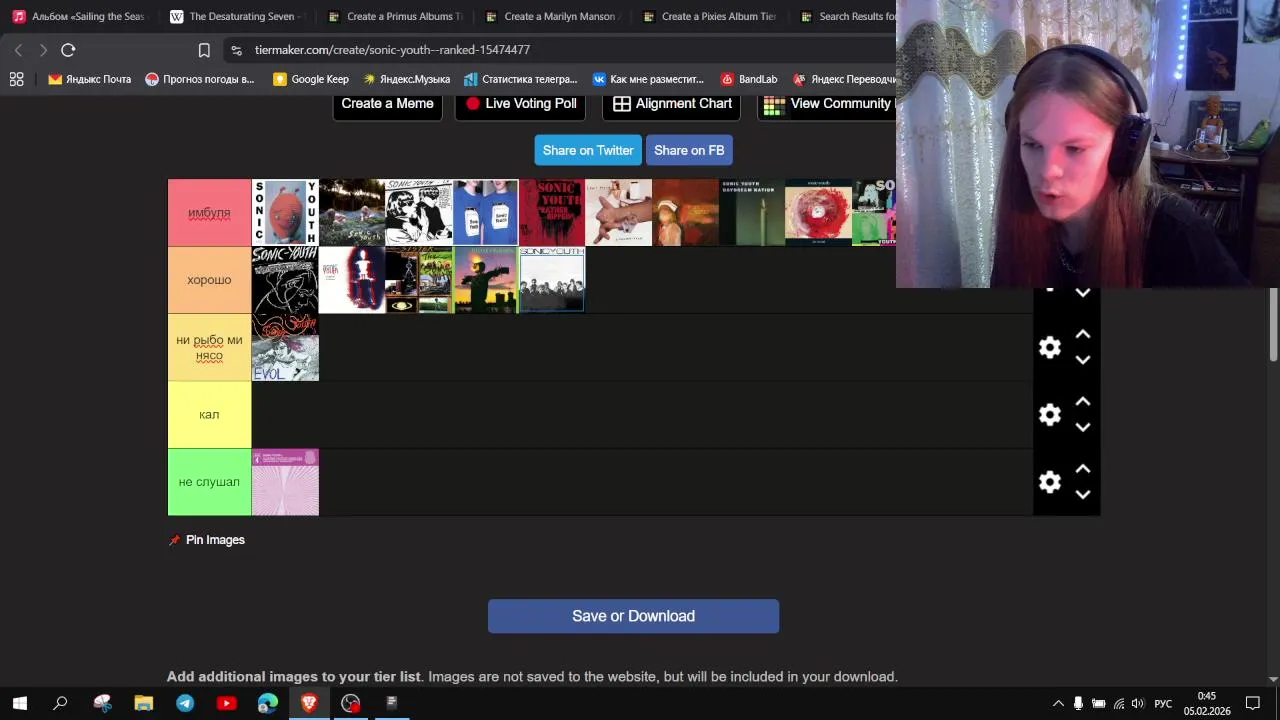This screenshot has width=1280, height=720.
Task: Bookmark this page with bookmark icon
Action: click(204, 50)
